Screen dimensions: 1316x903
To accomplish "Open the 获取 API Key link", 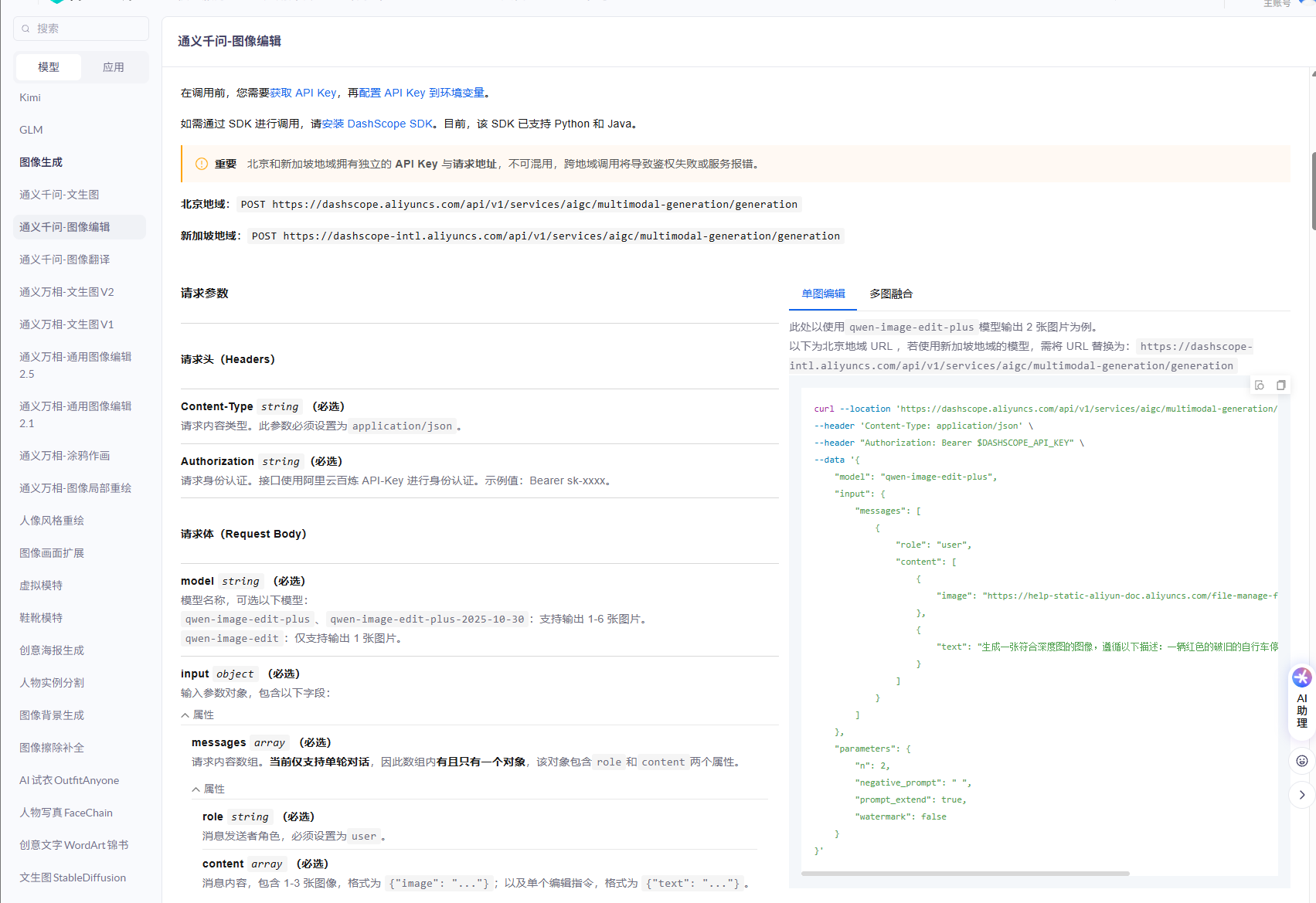I will coord(303,93).
